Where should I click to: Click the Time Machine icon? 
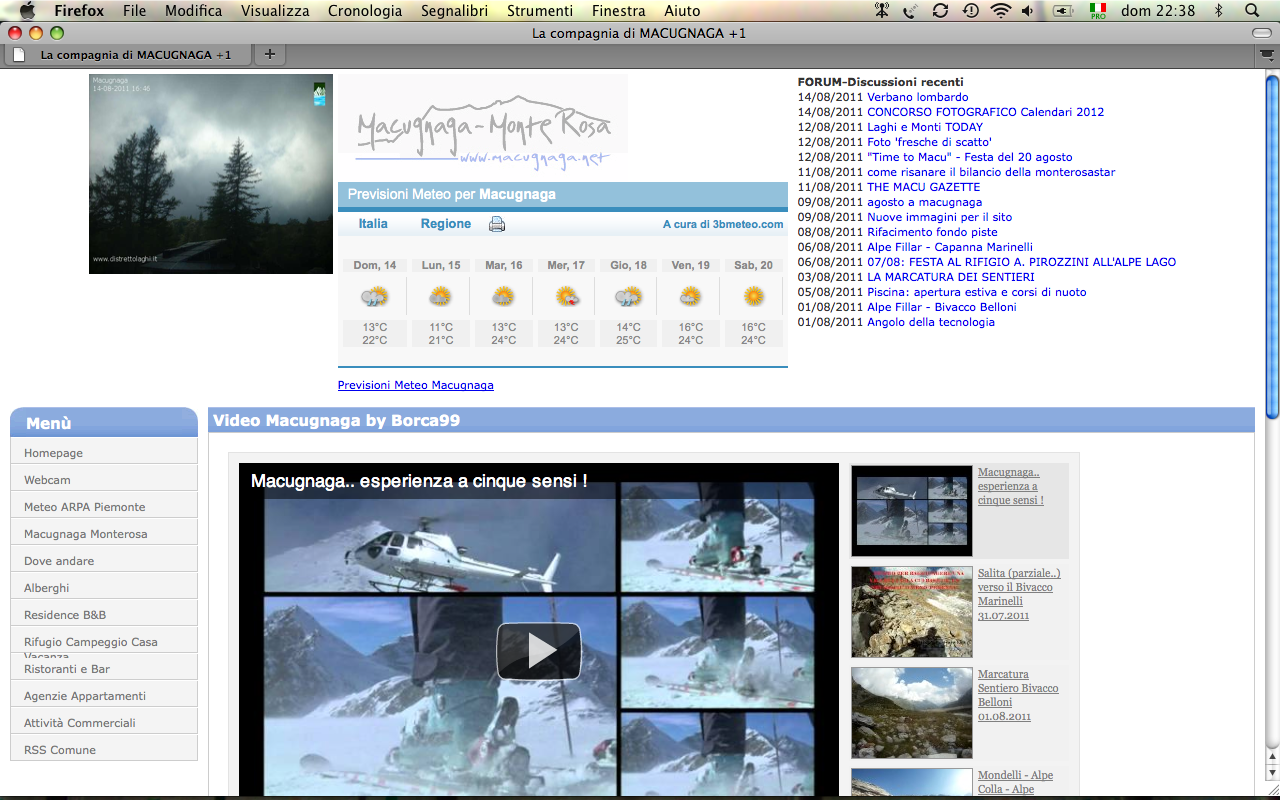point(971,11)
